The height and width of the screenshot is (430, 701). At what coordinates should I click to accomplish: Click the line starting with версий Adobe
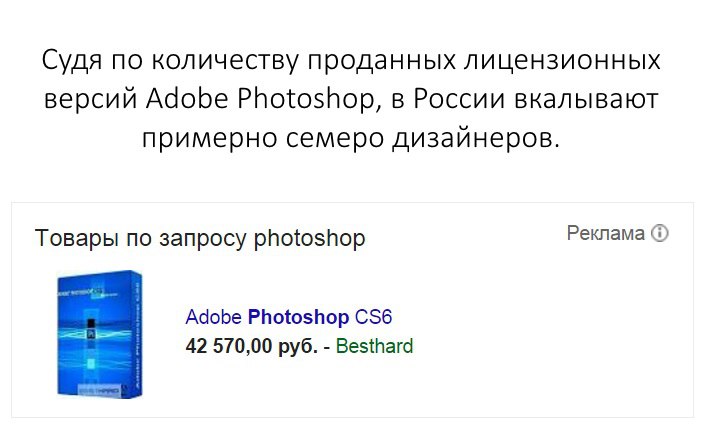pyautogui.click(x=350, y=98)
